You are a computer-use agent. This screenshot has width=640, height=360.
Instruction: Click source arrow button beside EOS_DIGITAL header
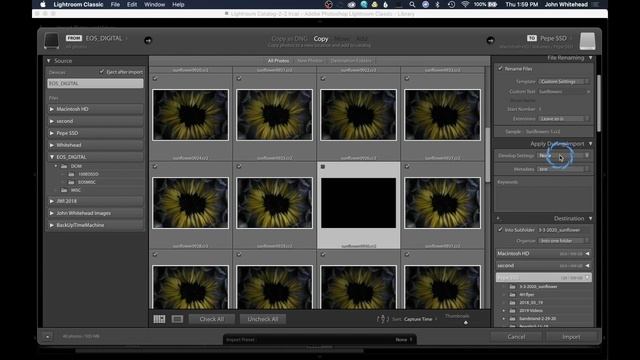pos(148,40)
